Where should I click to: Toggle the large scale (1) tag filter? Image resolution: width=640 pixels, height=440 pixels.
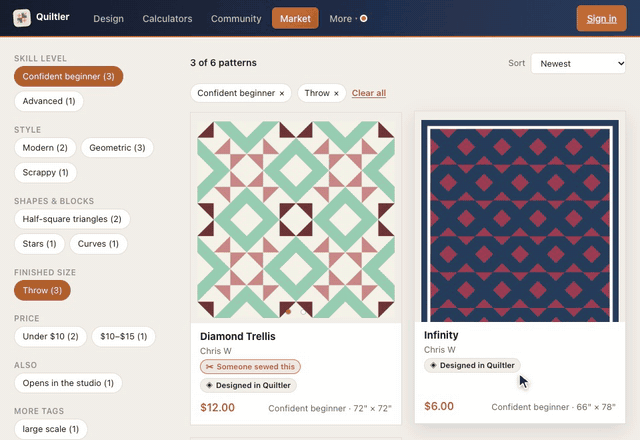click(51, 429)
